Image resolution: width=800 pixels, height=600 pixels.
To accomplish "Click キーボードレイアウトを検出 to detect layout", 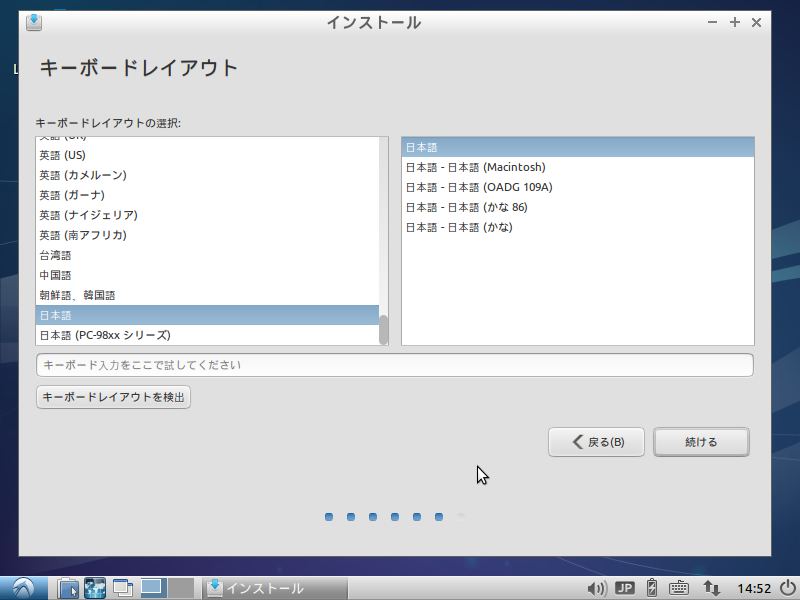I will 113,397.
